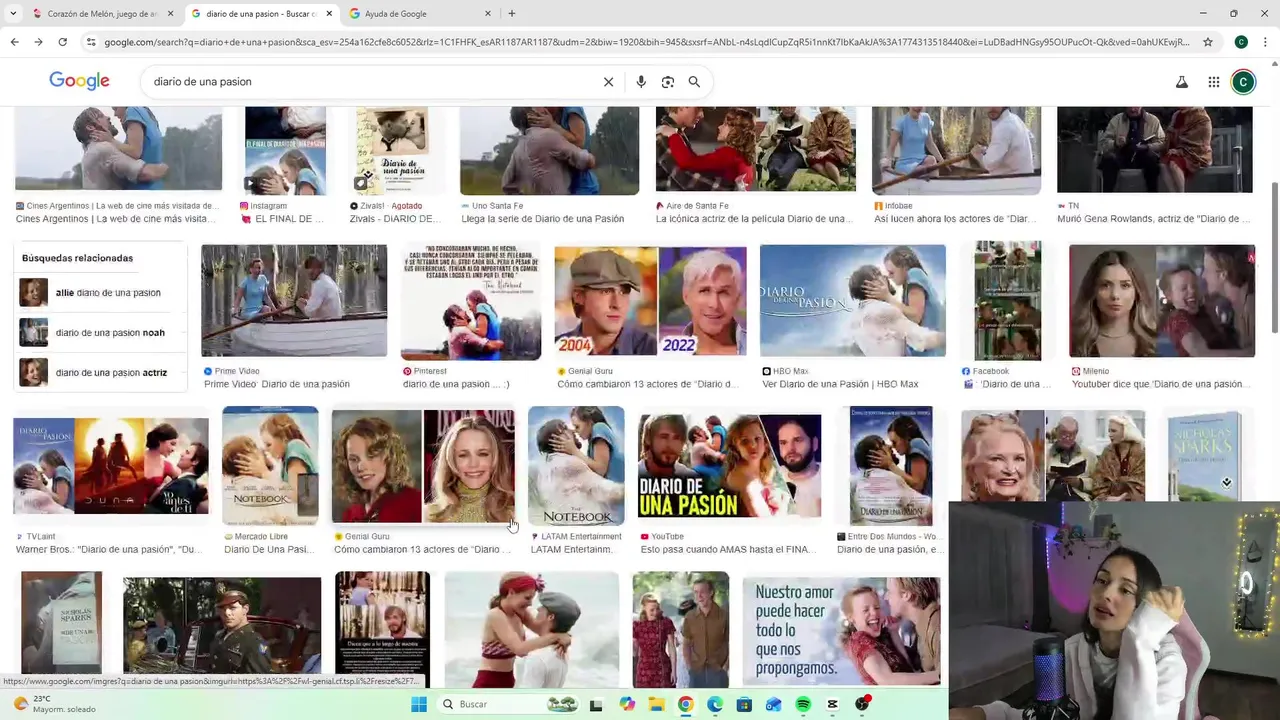1280x720 pixels.
Task: Open the tab search chevron at top left
Action: coord(11,14)
